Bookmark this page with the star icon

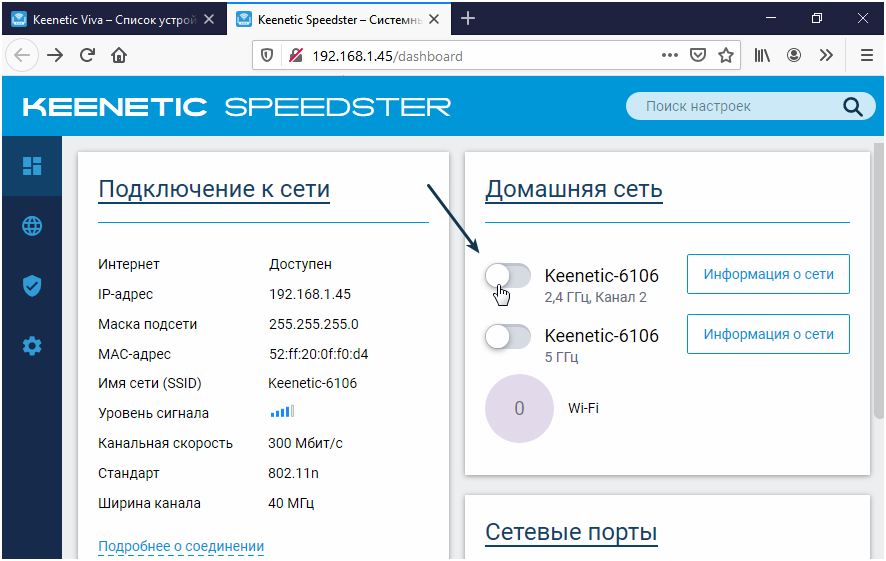726,56
